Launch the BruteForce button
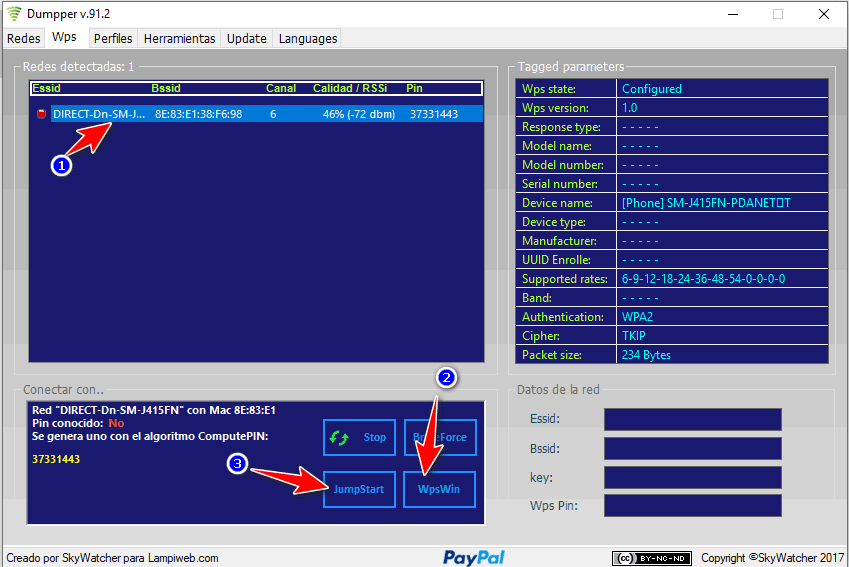This screenshot has height=567, width=849. (x=440, y=437)
